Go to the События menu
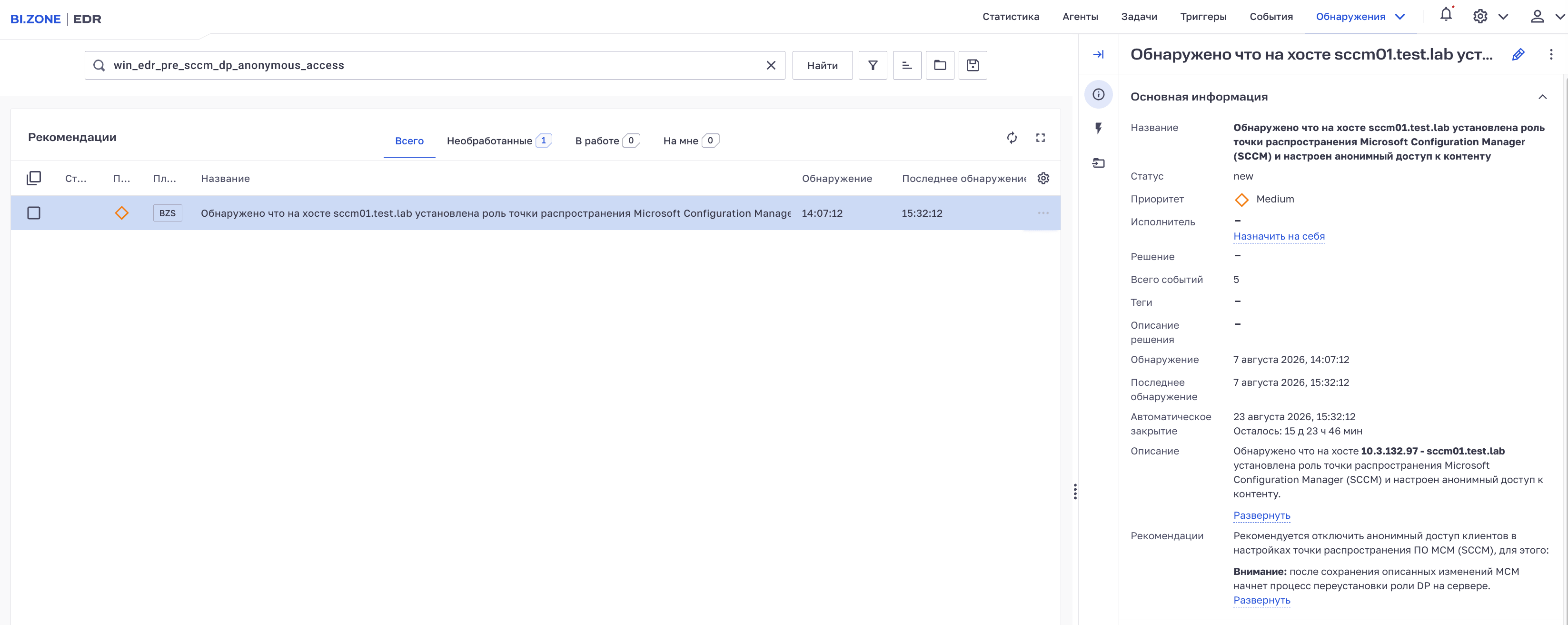The image size is (1568, 625). tap(1271, 17)
